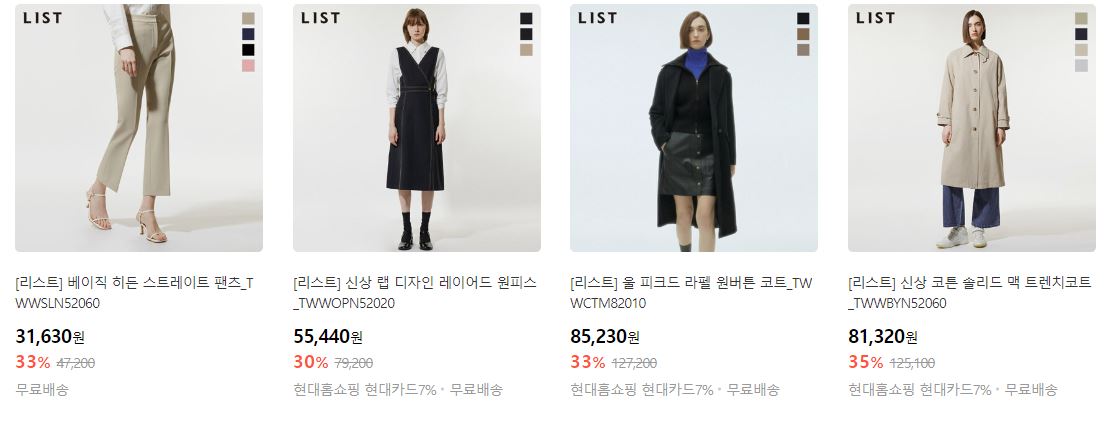Screen dimensions: 1105x424
Task: Select beige swatch on wrap dress
Action: click(x=526, y=49)
